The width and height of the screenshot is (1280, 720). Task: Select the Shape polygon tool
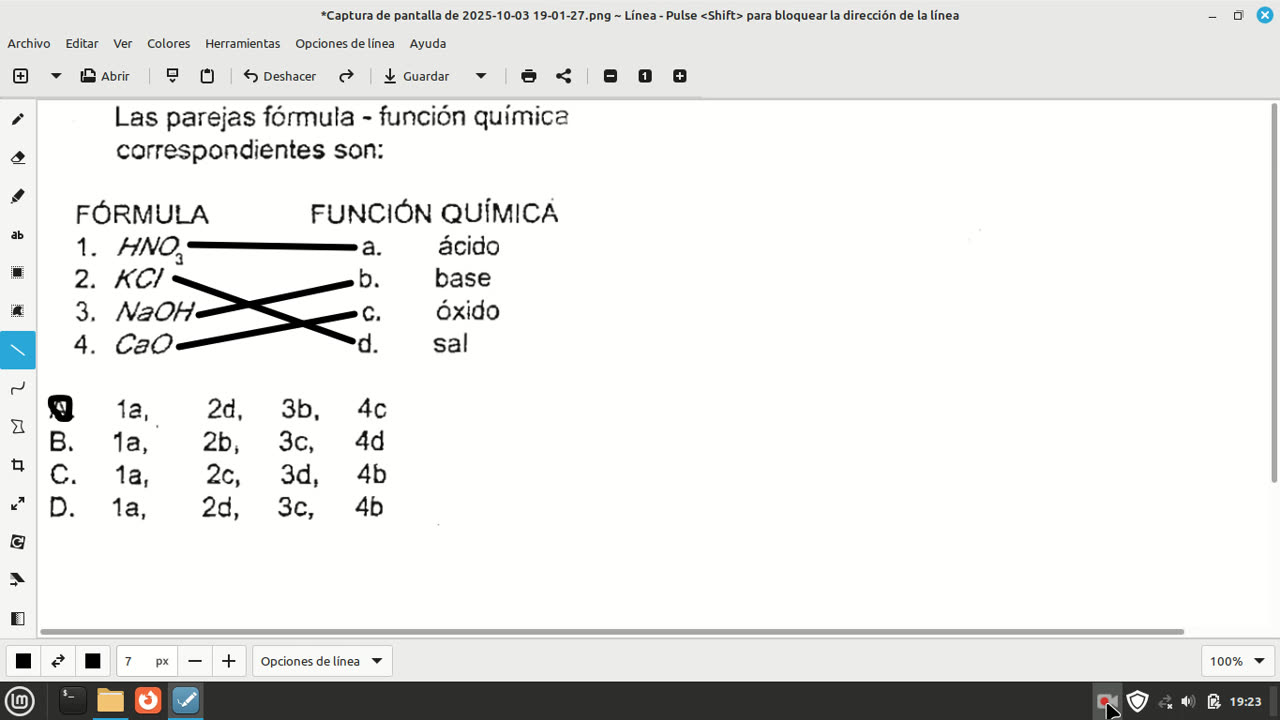point(17,426)
